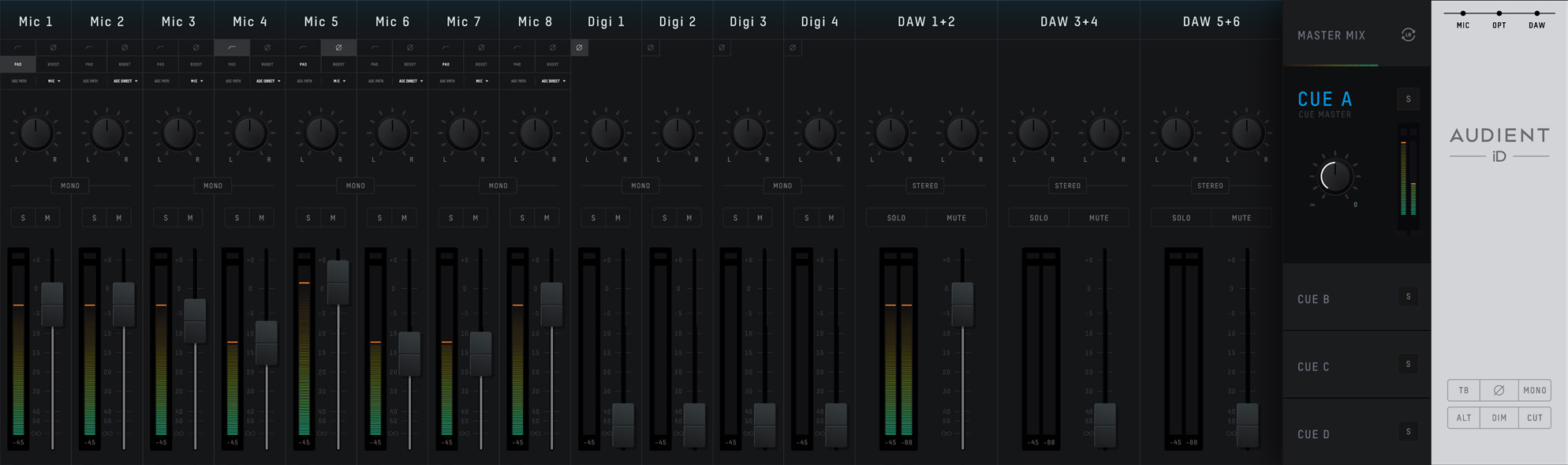Select the CUE B mix
1568x465 pixels.
[1313, 299]
